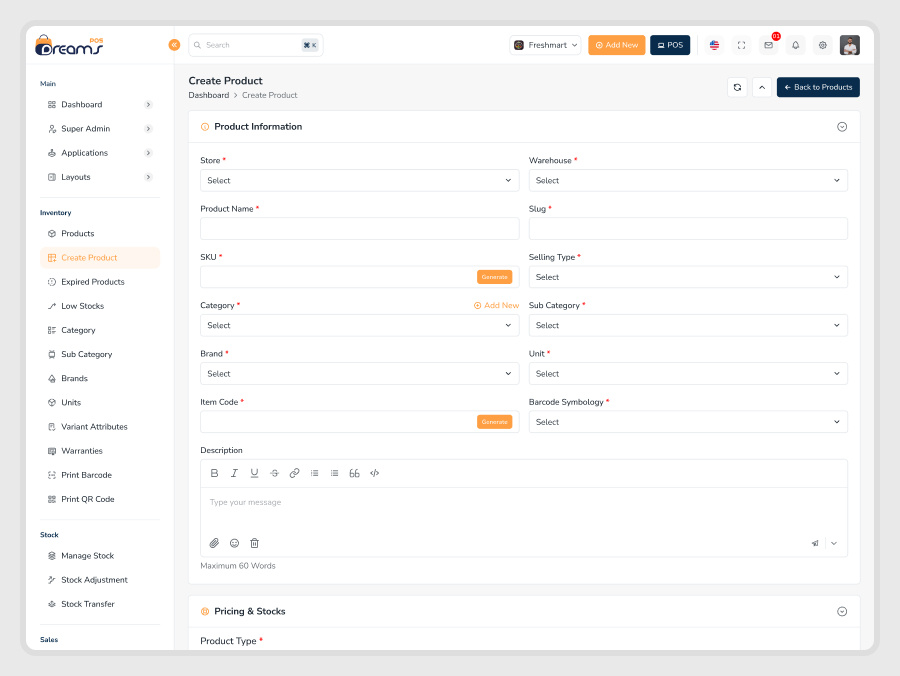Toggle bold formatting in the description editor
The width and height of the screenshot is (900, 676).
[x=214, y=472]
